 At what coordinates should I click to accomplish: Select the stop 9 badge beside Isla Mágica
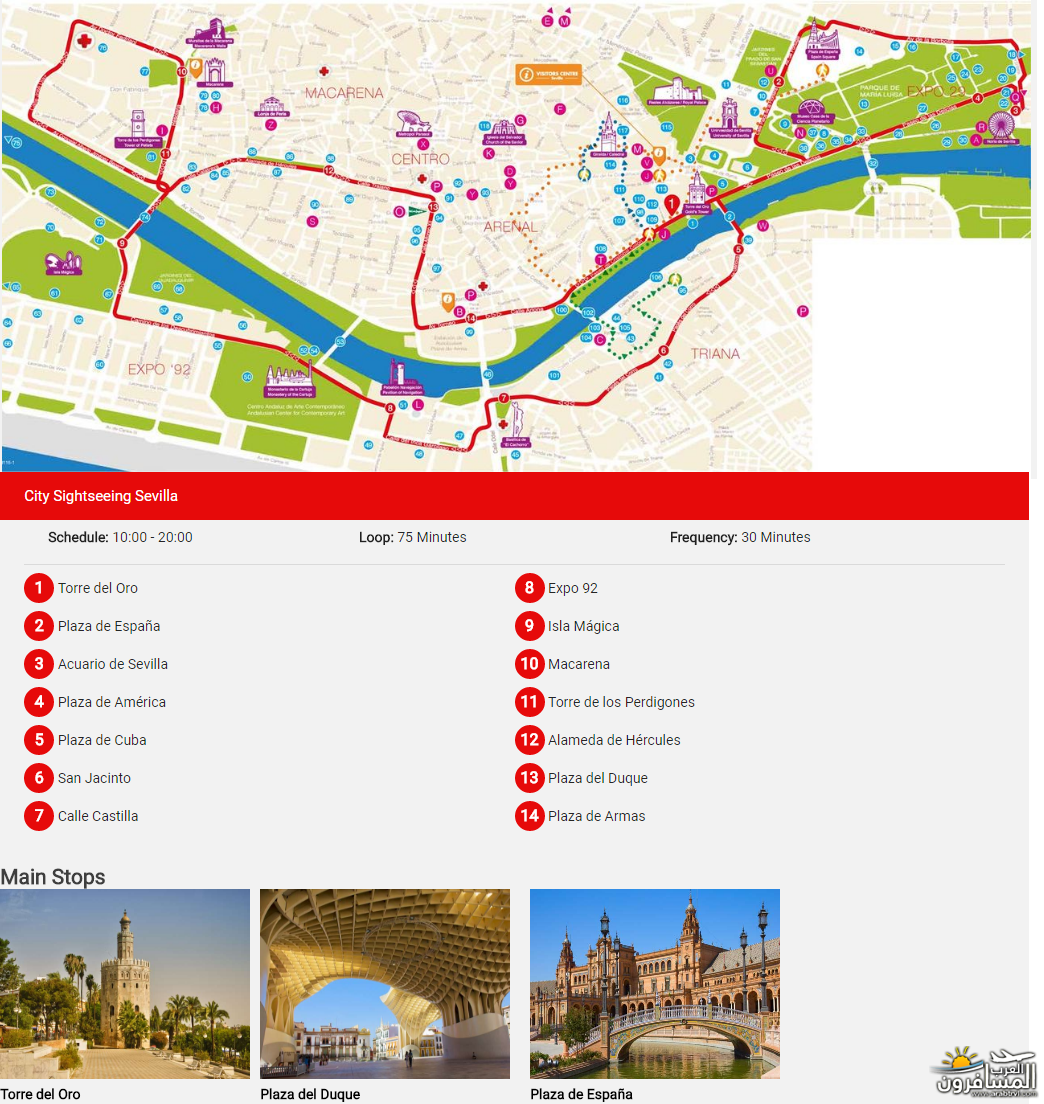tap(529, 626)
